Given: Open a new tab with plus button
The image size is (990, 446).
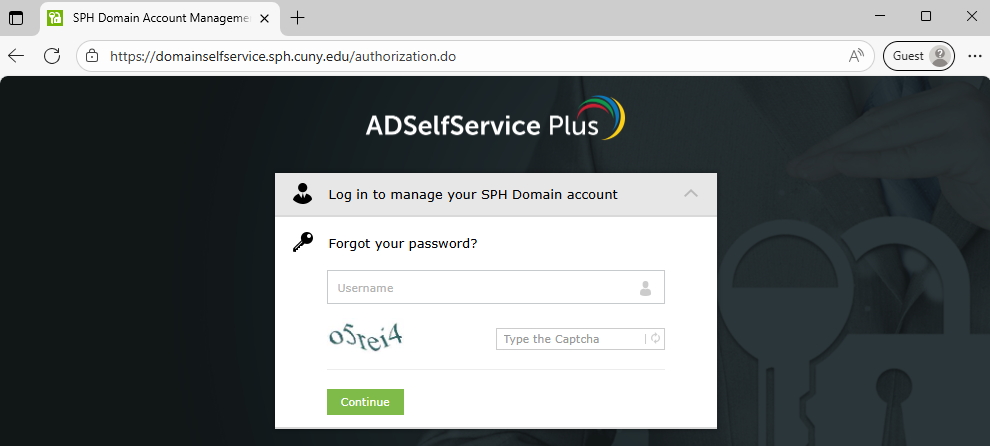Looking at the screenshot, I should tap(297, 18).
